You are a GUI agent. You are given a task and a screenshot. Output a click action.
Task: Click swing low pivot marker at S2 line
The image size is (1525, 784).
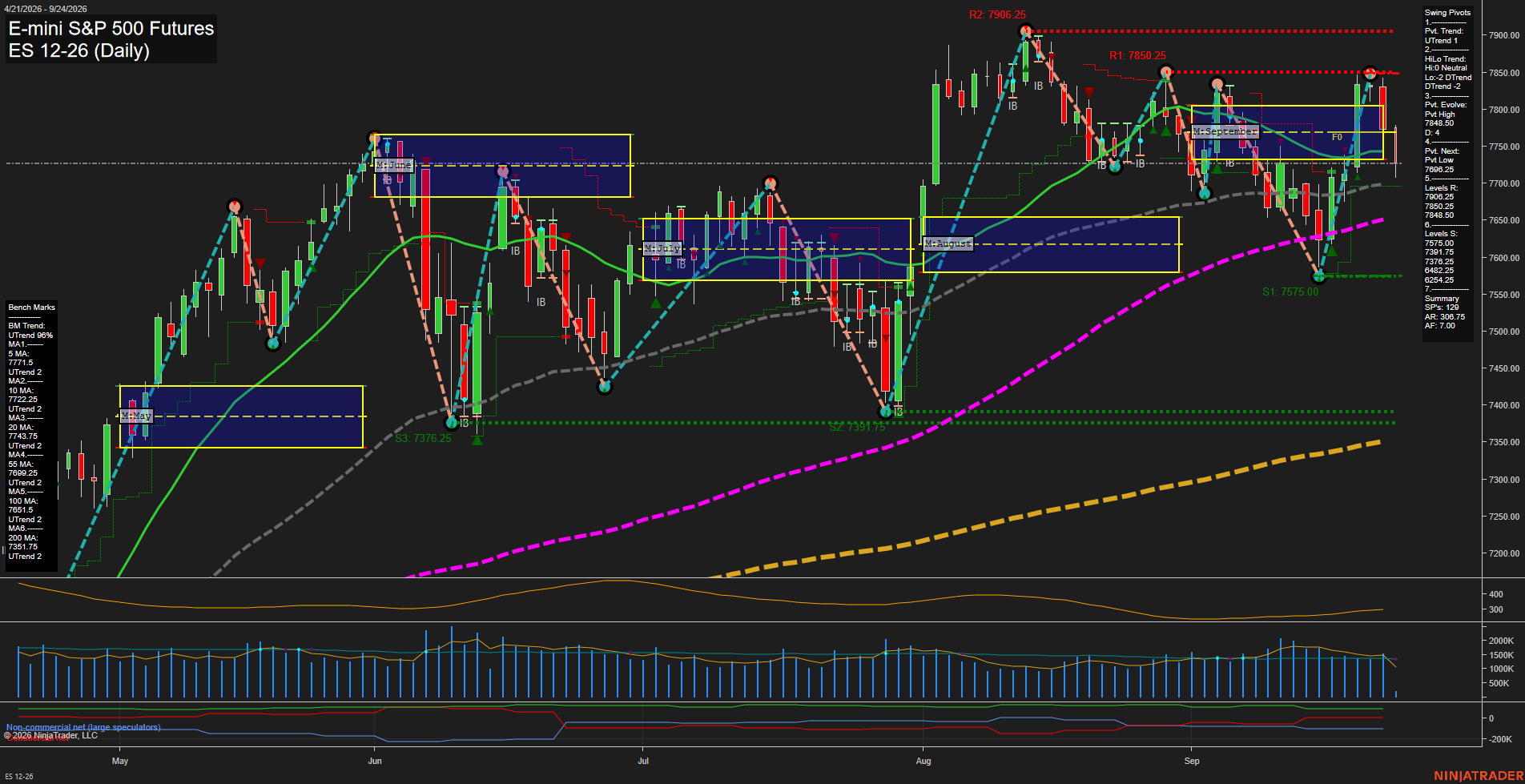(886, 412)
